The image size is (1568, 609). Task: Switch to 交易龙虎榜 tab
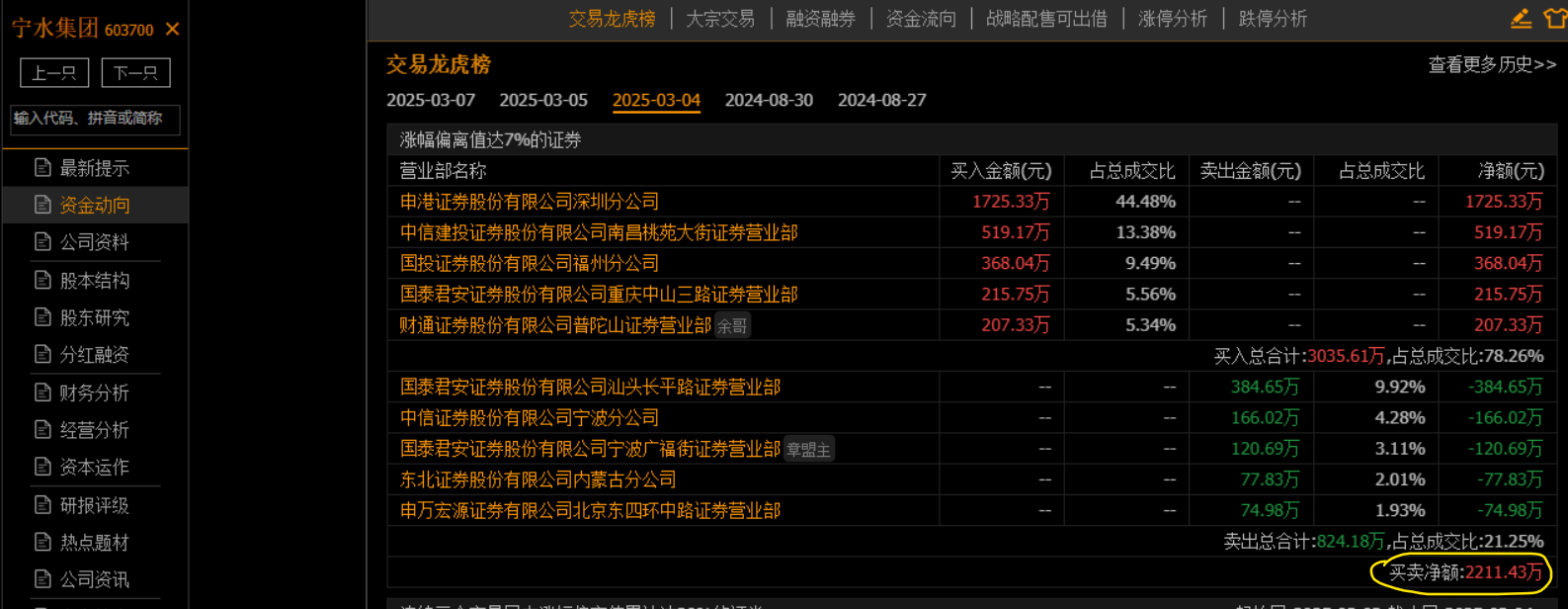613,19
